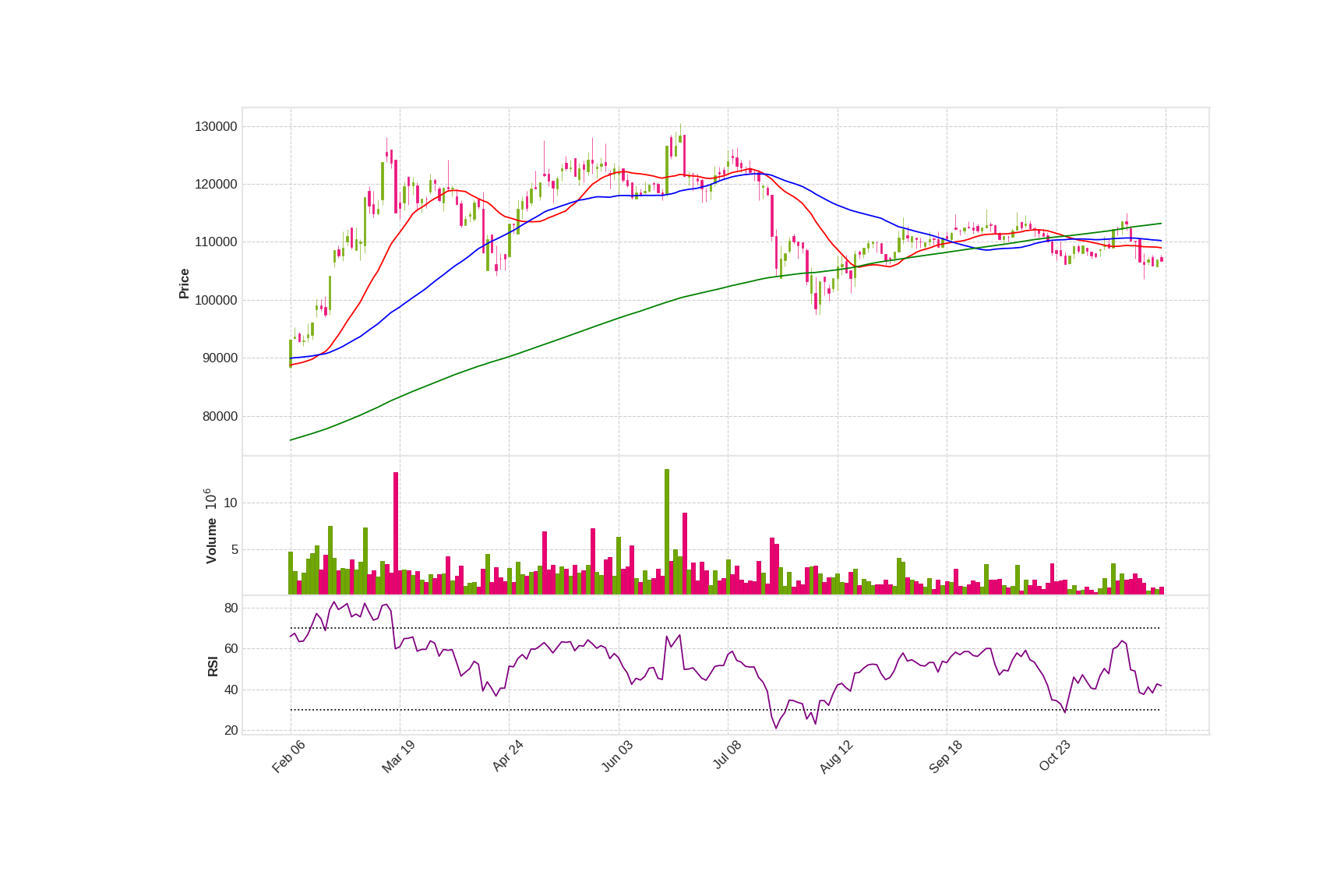Click the Jul 08 date label
The height and width of the screenshot is (896, 1344).
pos(727,755)
